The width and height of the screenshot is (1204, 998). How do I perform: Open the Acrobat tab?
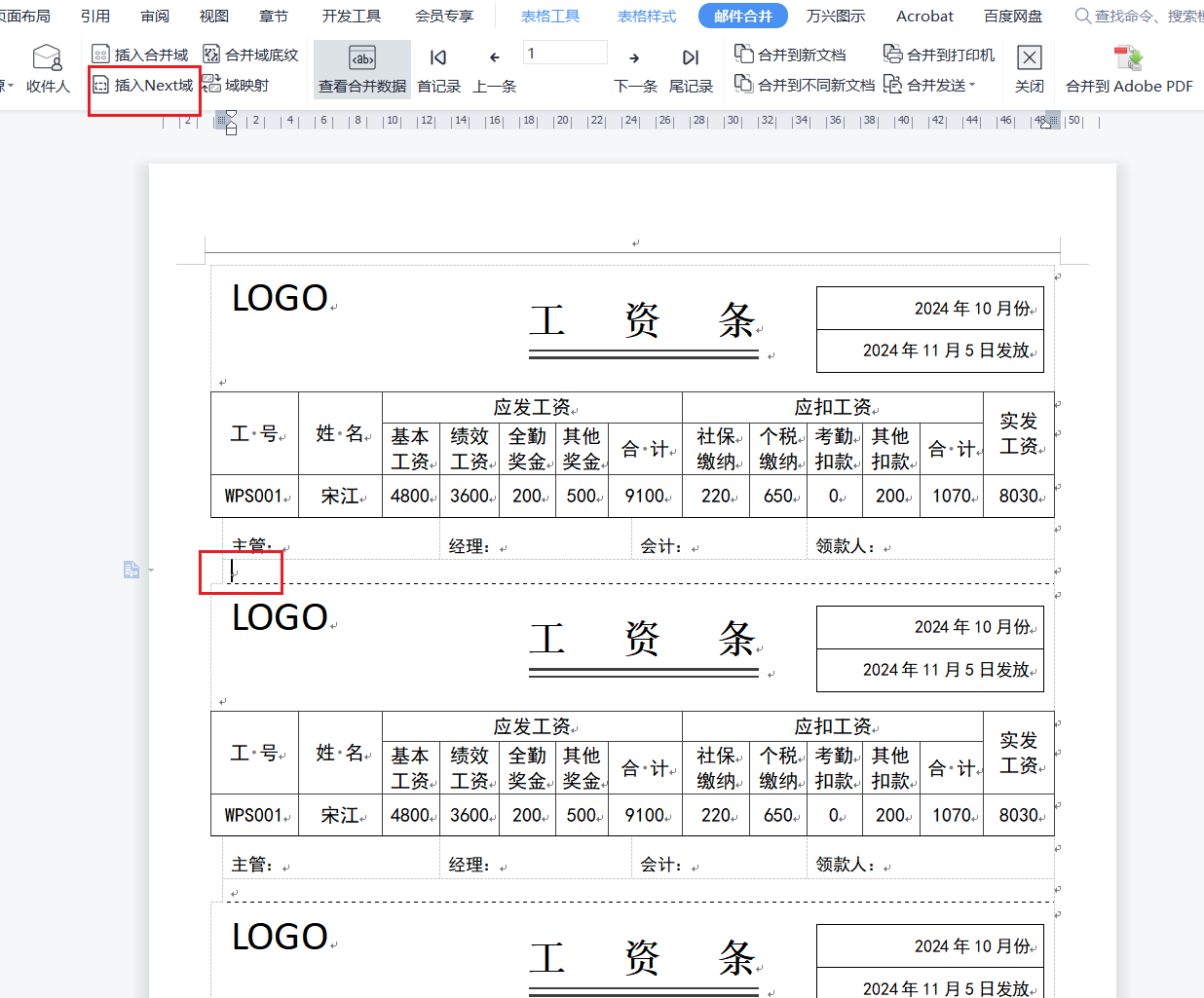924,16
